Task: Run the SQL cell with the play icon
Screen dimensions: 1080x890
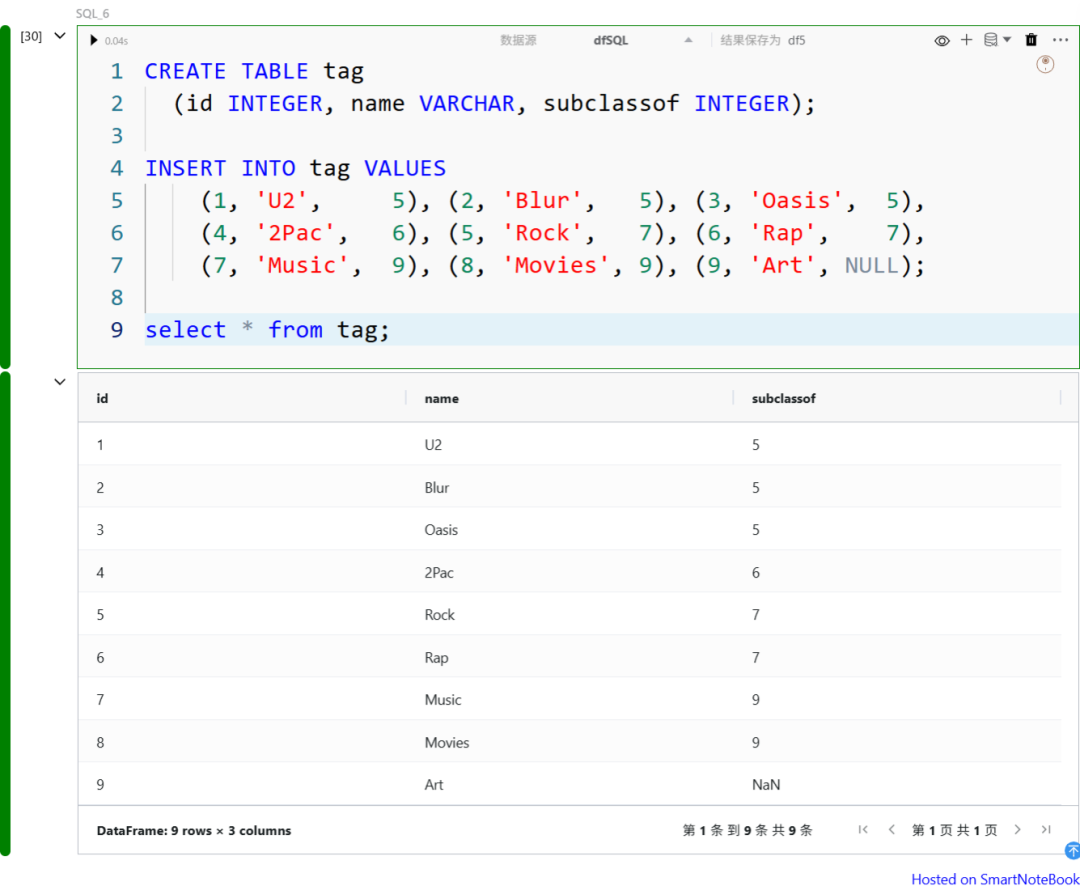Action: [x=93, y=40]
